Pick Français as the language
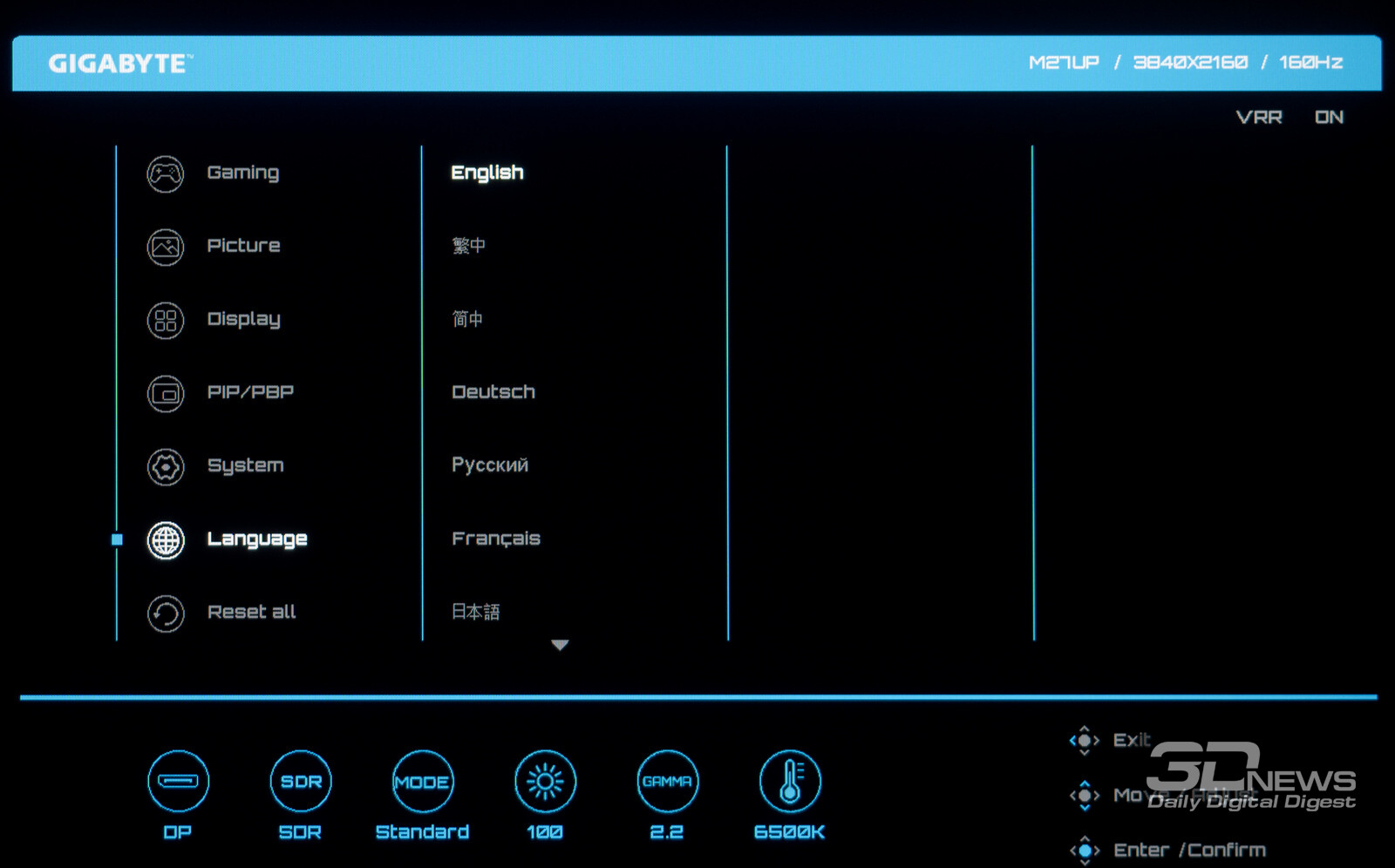The height and width of the screenshot is (868, 1395). coord(496,539)
